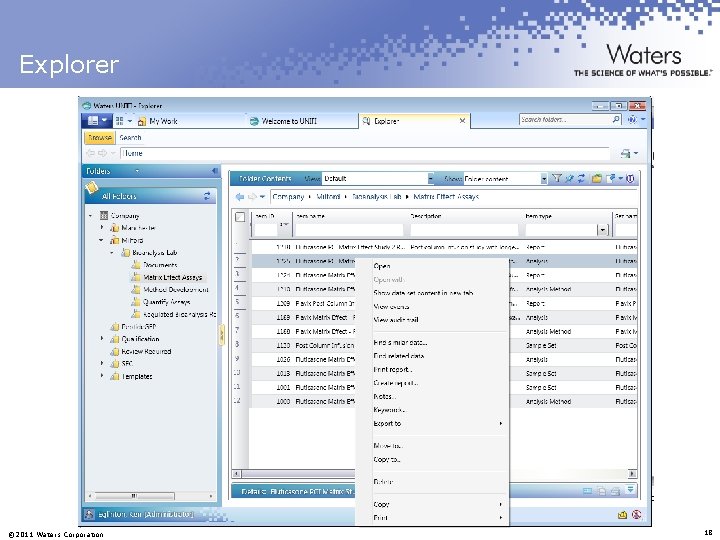The height and width of the screenshot is (540, 720).
Task: Expand the Qualification folder node
Action: pyautogui.click(x=101, y=339)
